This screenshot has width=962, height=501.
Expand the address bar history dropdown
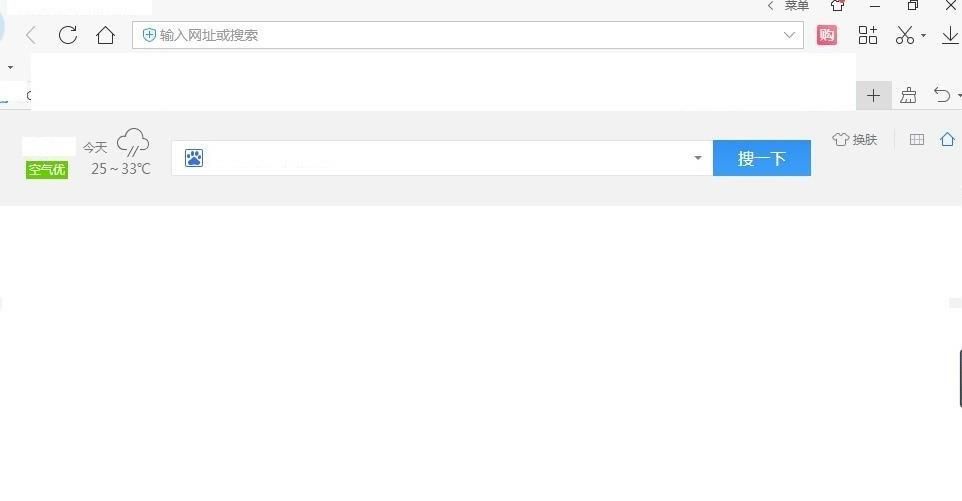(790, 35)
